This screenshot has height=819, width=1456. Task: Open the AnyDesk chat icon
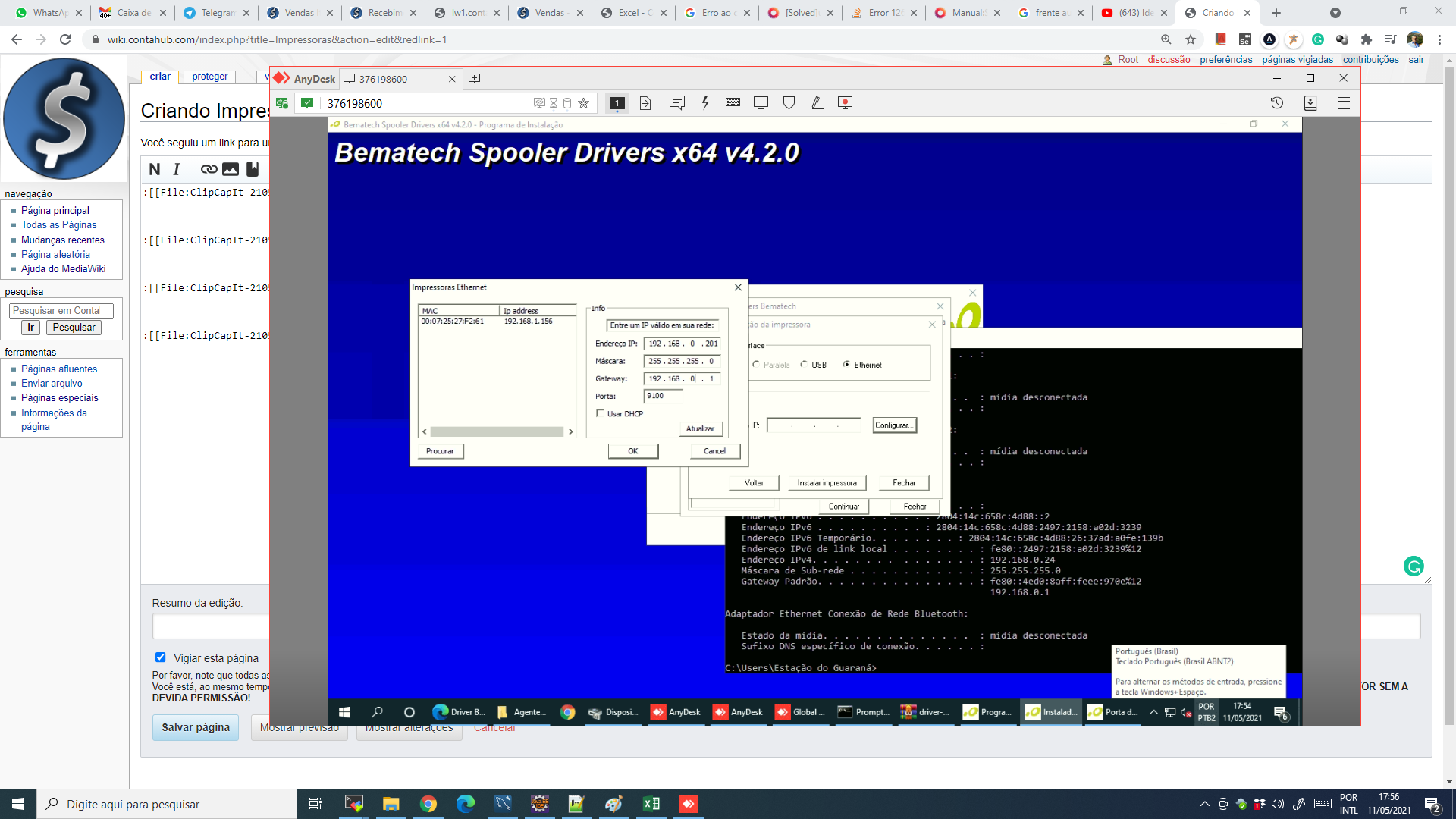pos(677,103)
